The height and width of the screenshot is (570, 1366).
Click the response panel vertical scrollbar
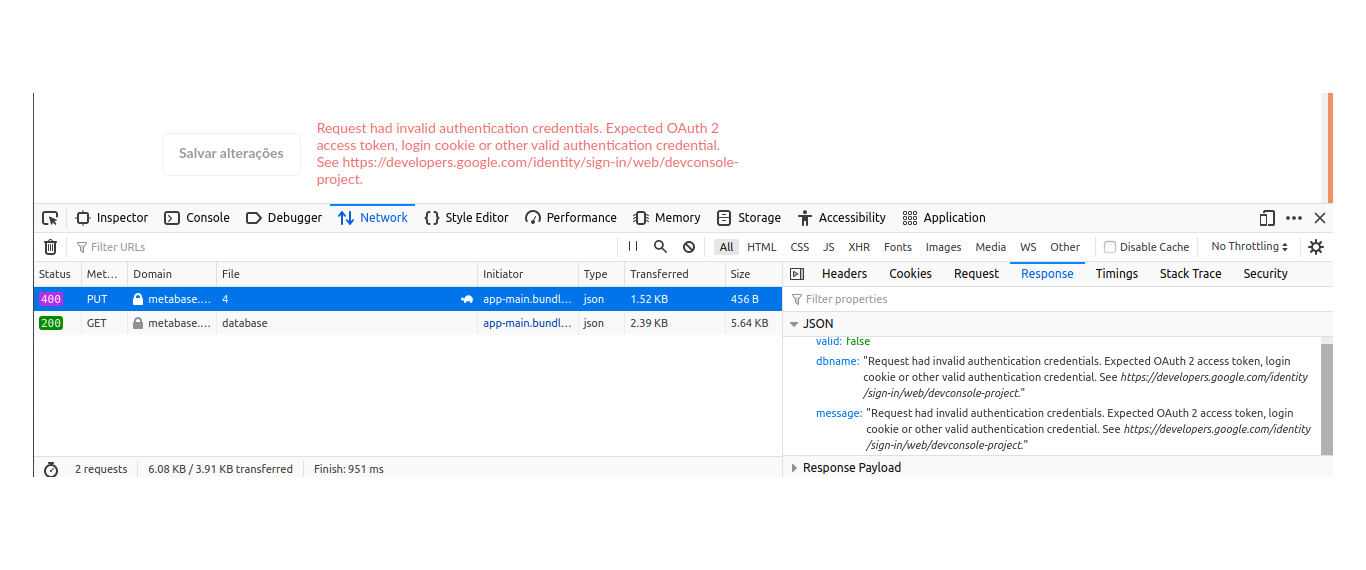1327,398
